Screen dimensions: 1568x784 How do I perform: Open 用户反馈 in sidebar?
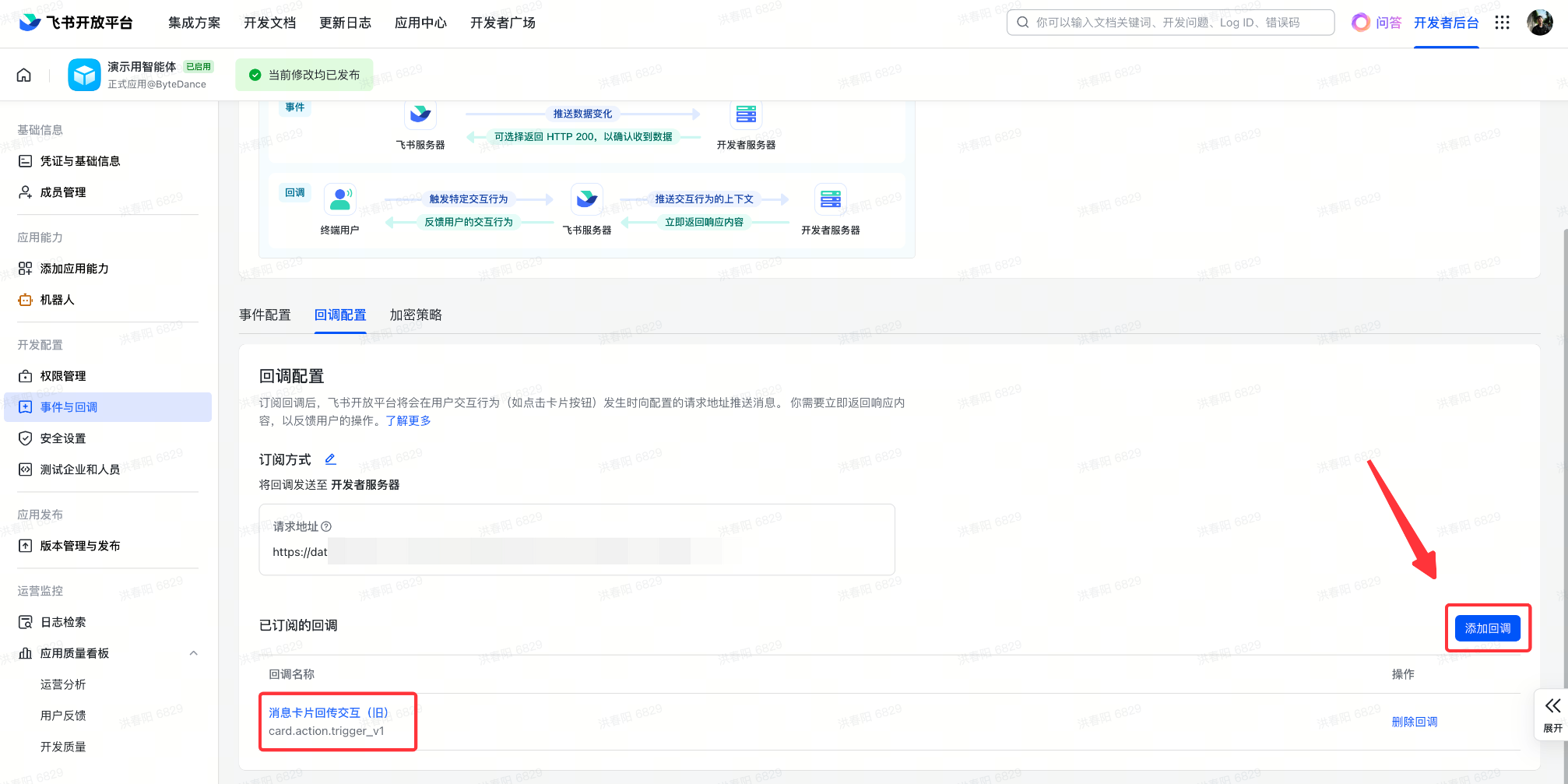coord(63,715)
